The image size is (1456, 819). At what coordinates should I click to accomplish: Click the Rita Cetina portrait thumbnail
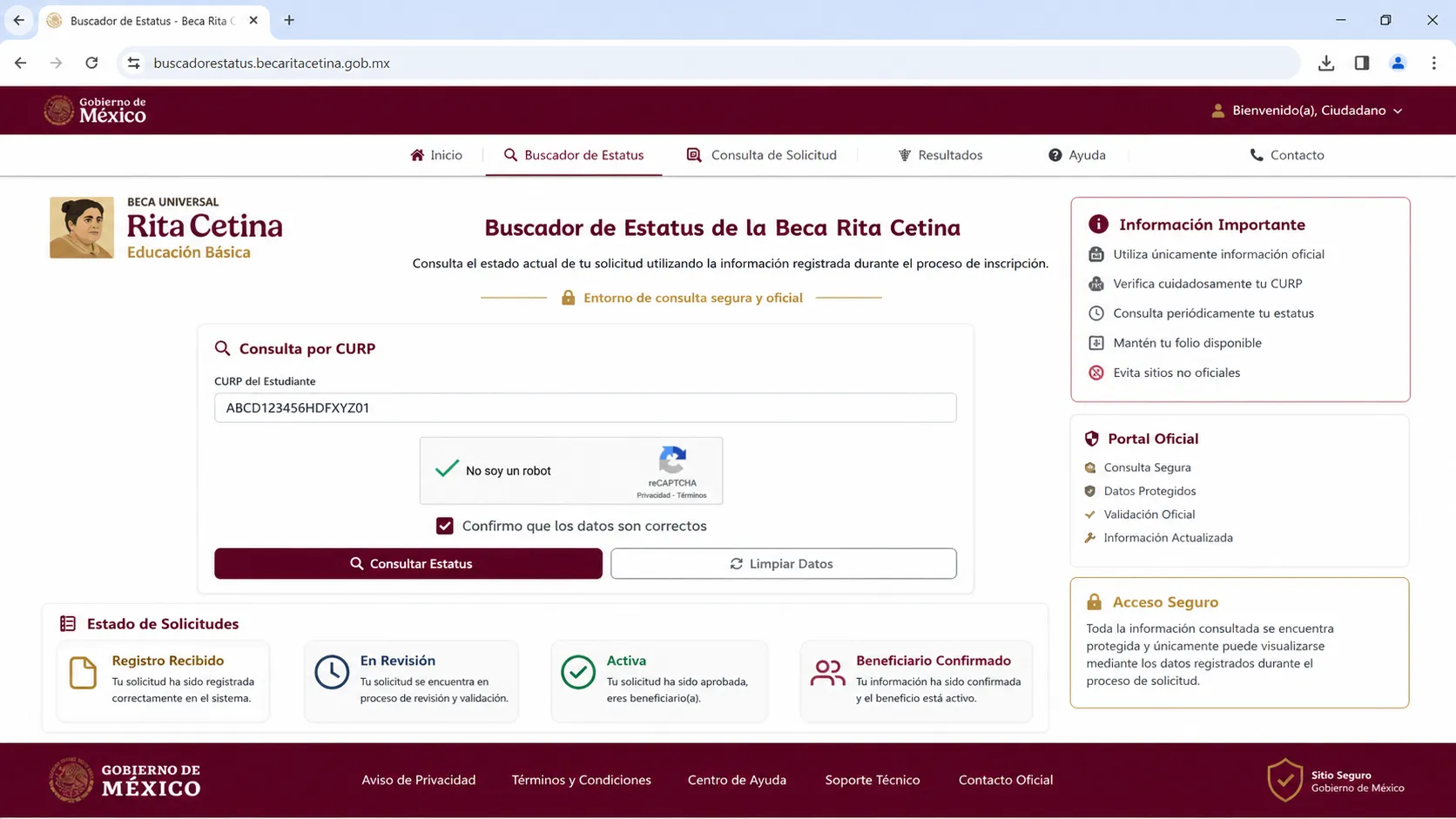(x=82, y=227)
